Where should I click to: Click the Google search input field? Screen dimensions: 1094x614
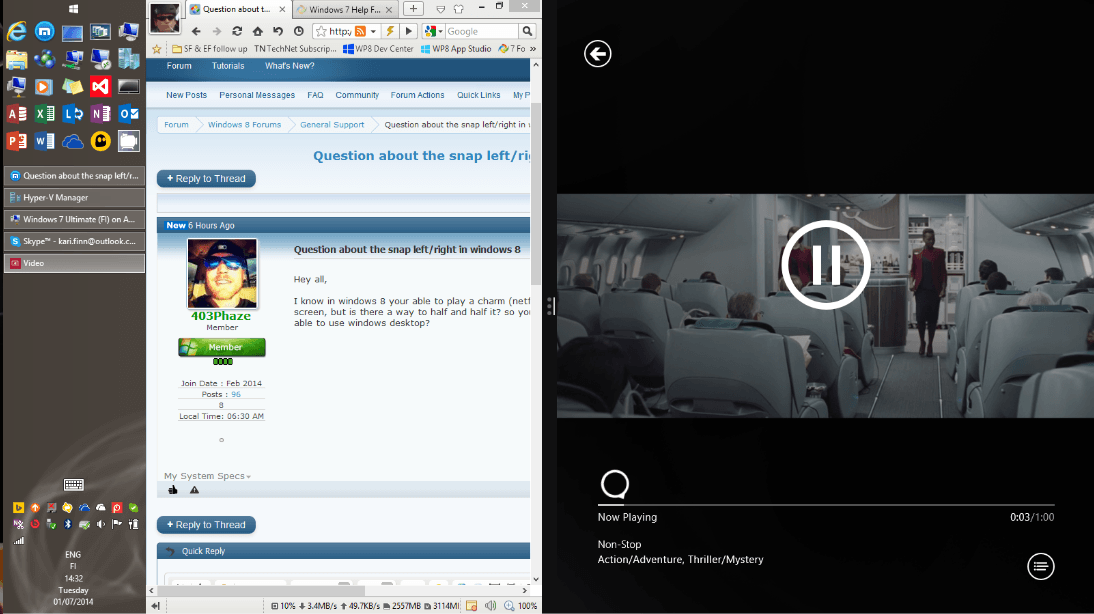[x=481, y=31]
